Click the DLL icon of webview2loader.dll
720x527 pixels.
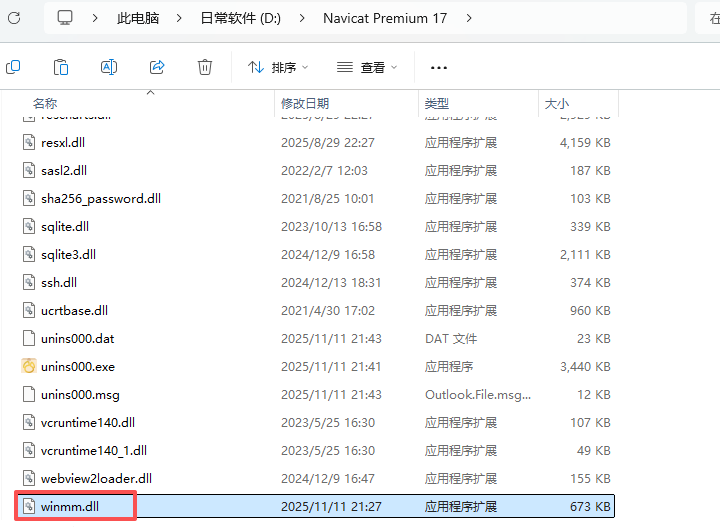pos(29,478)
